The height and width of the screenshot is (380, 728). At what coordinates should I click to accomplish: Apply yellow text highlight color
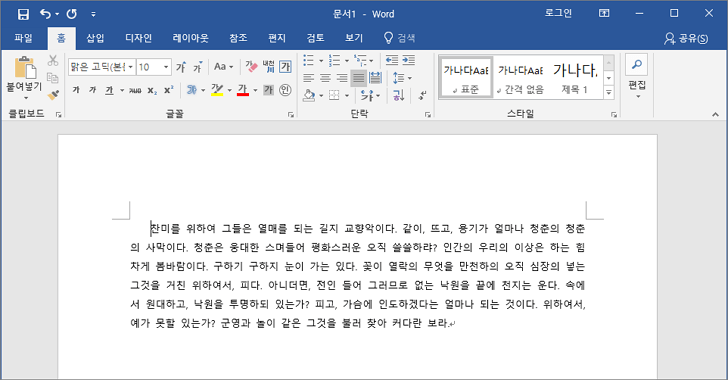point(217,90)
